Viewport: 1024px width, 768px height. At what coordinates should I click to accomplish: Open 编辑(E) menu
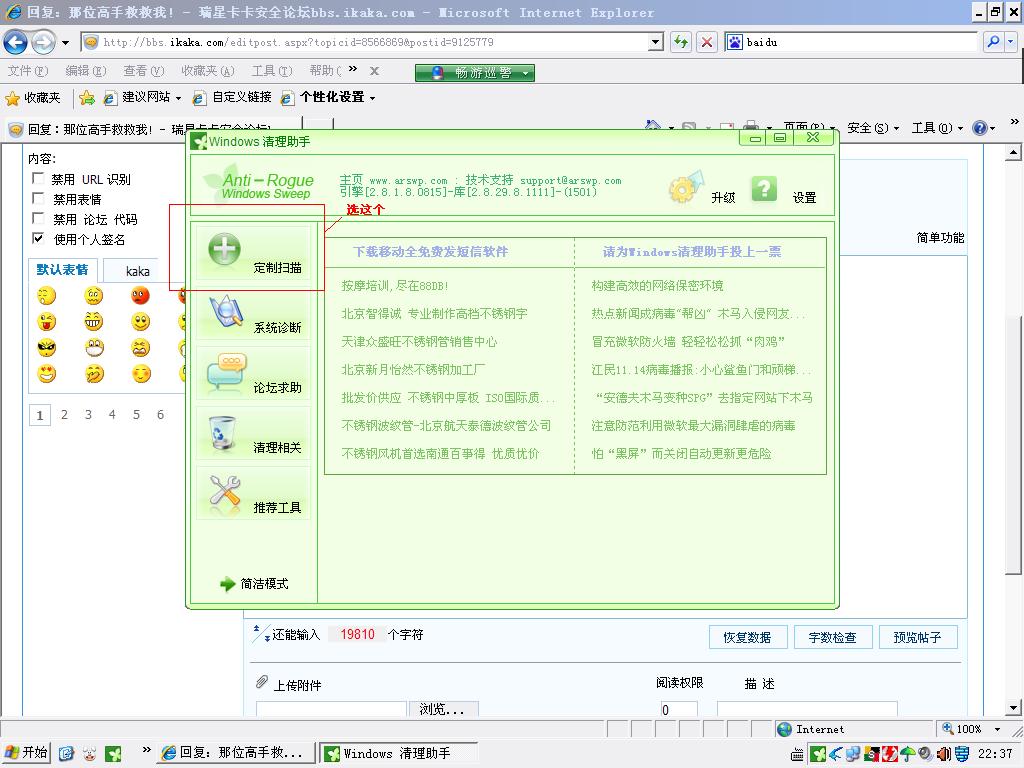click(86, 71)
